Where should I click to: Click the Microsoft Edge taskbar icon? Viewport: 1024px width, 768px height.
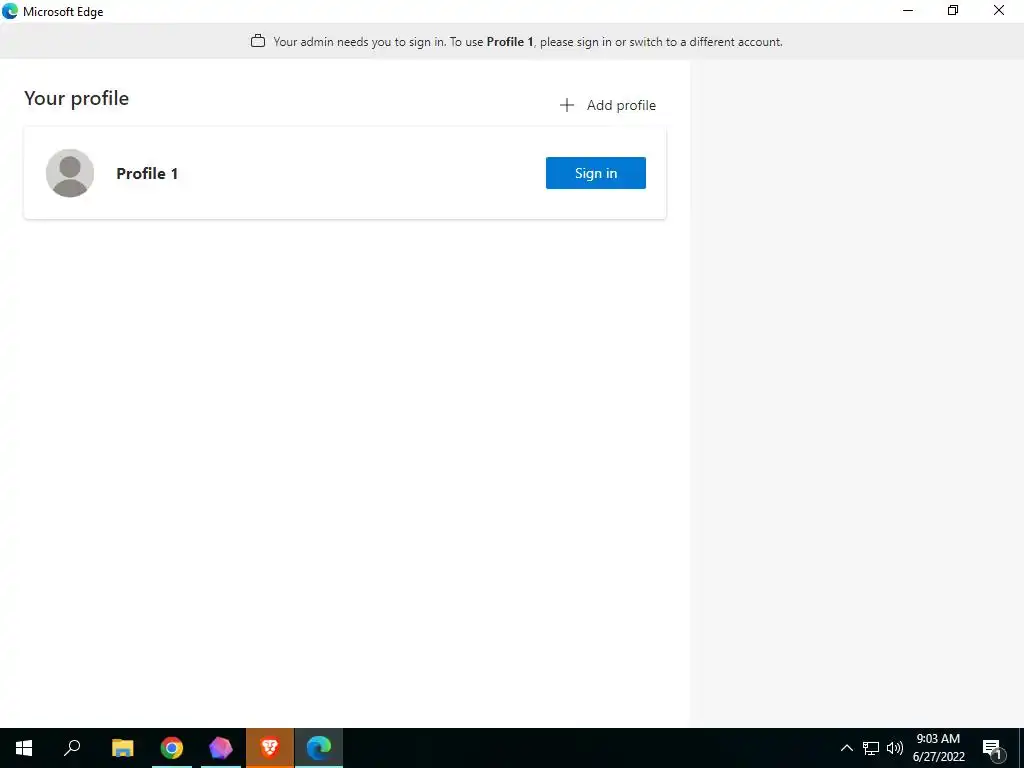319,748
